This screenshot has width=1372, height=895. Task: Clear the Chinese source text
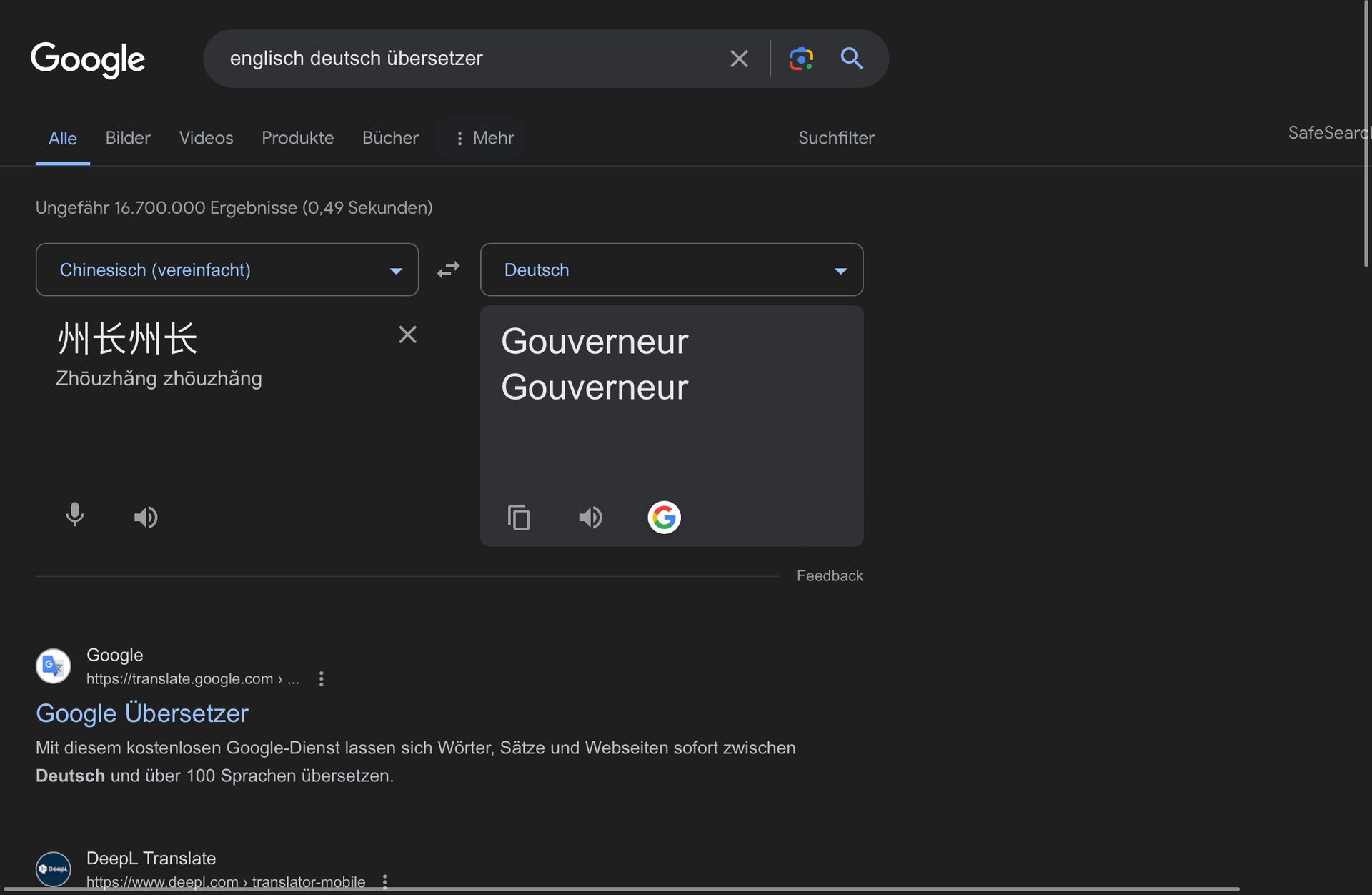[x=407, y=335]
